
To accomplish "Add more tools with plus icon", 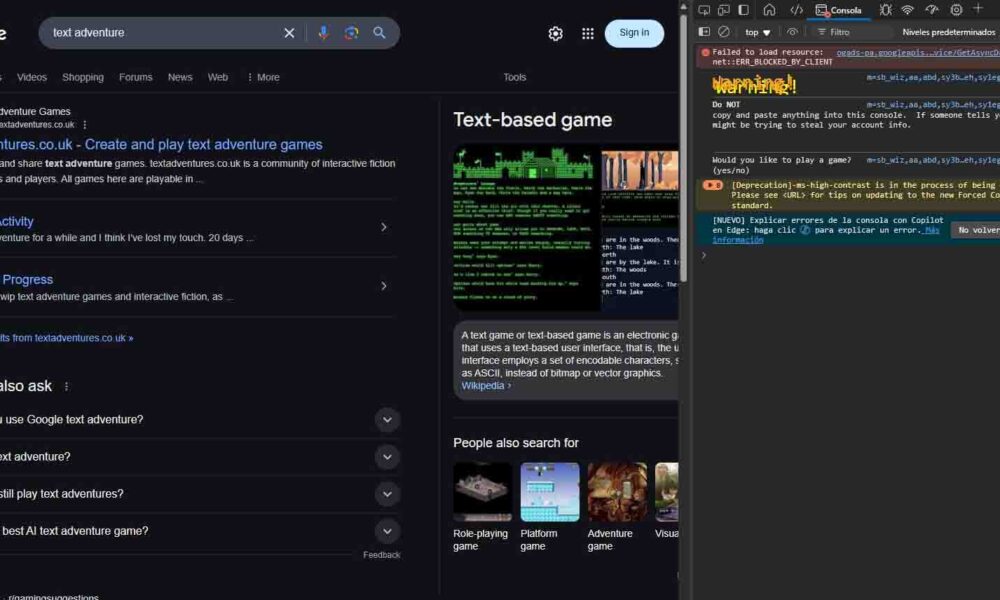I will pos(978,8).
